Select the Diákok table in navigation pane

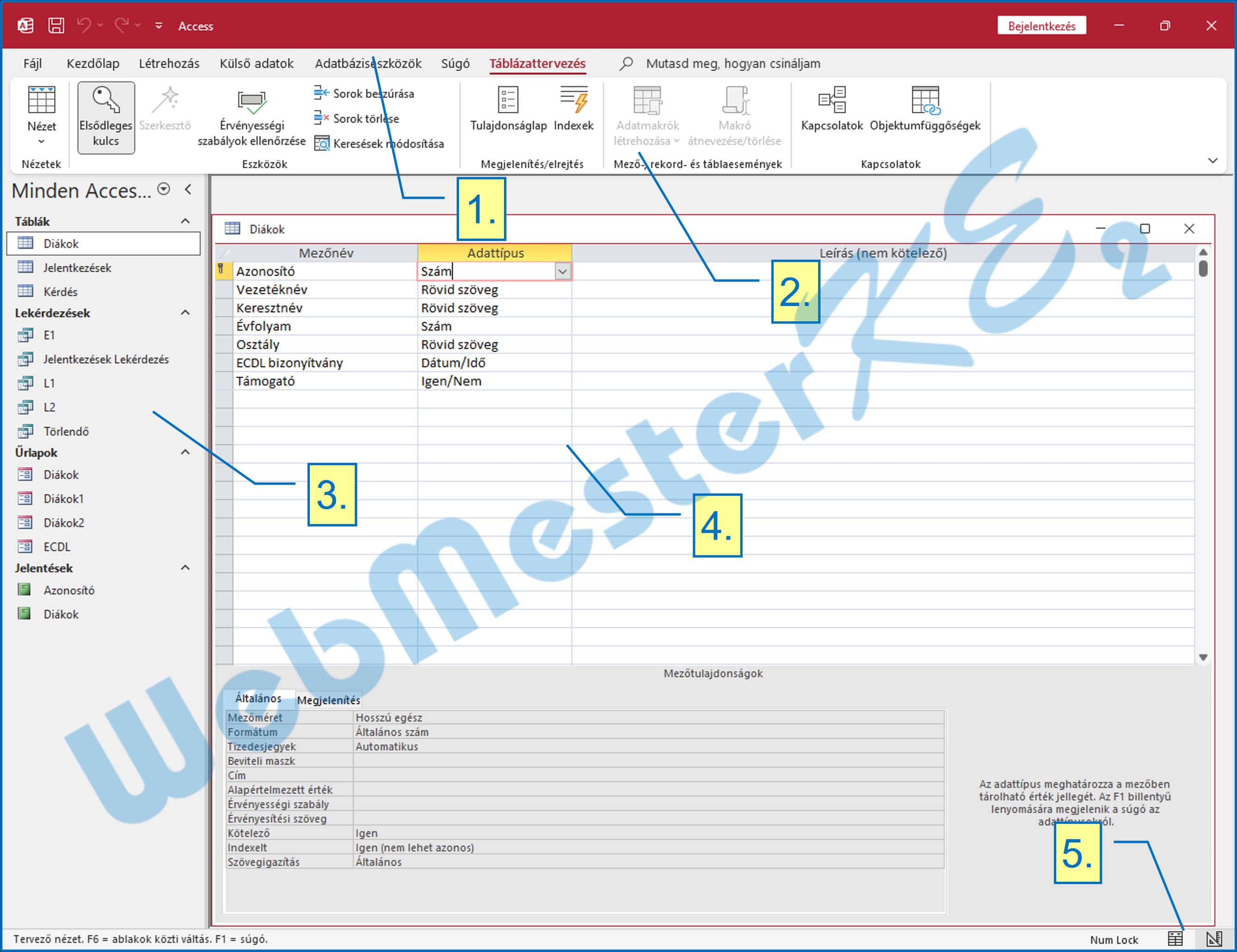pyautogui.click(x=104, y=244)
